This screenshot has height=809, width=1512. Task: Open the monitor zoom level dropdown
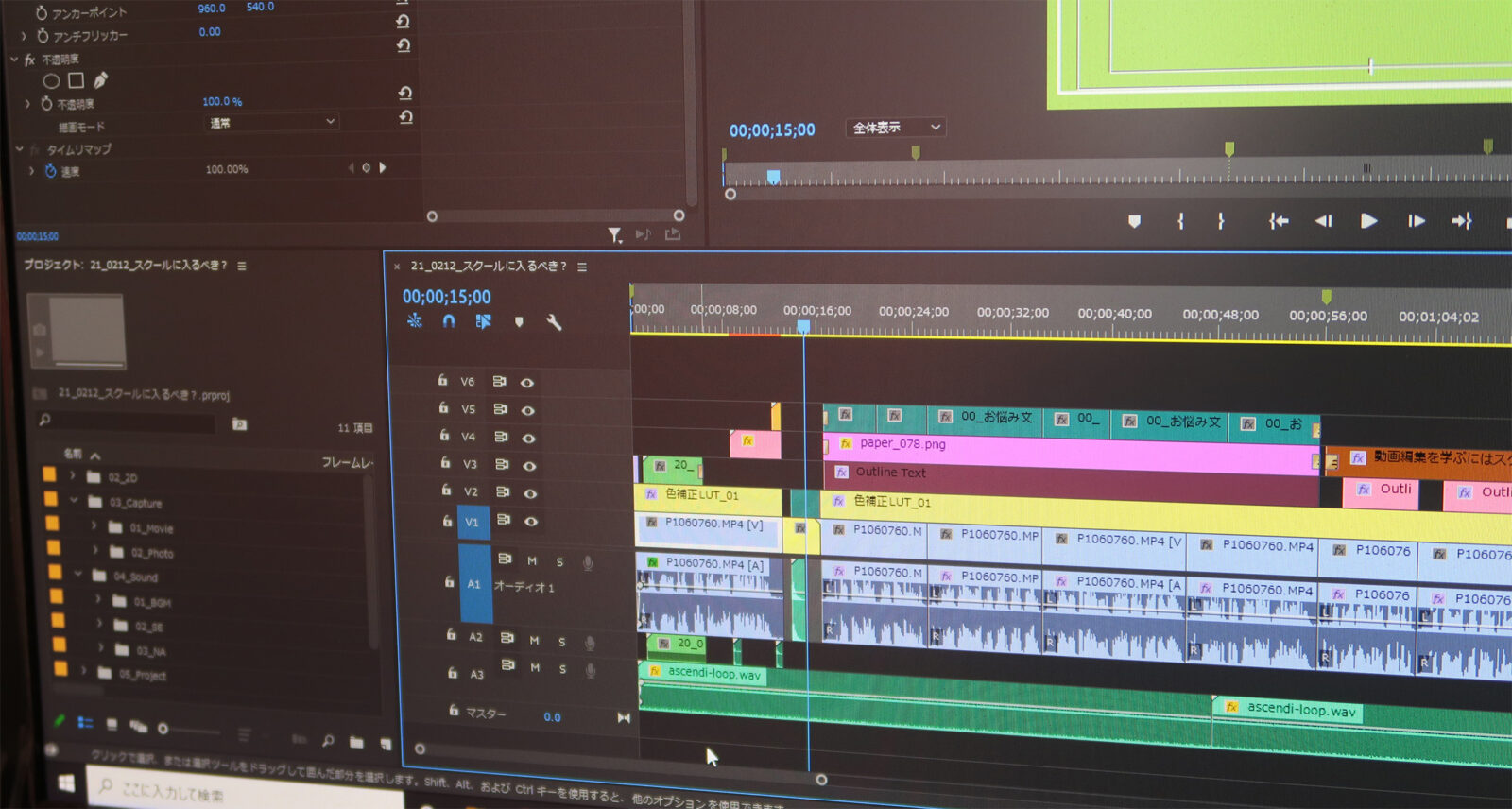click(895, 128)
